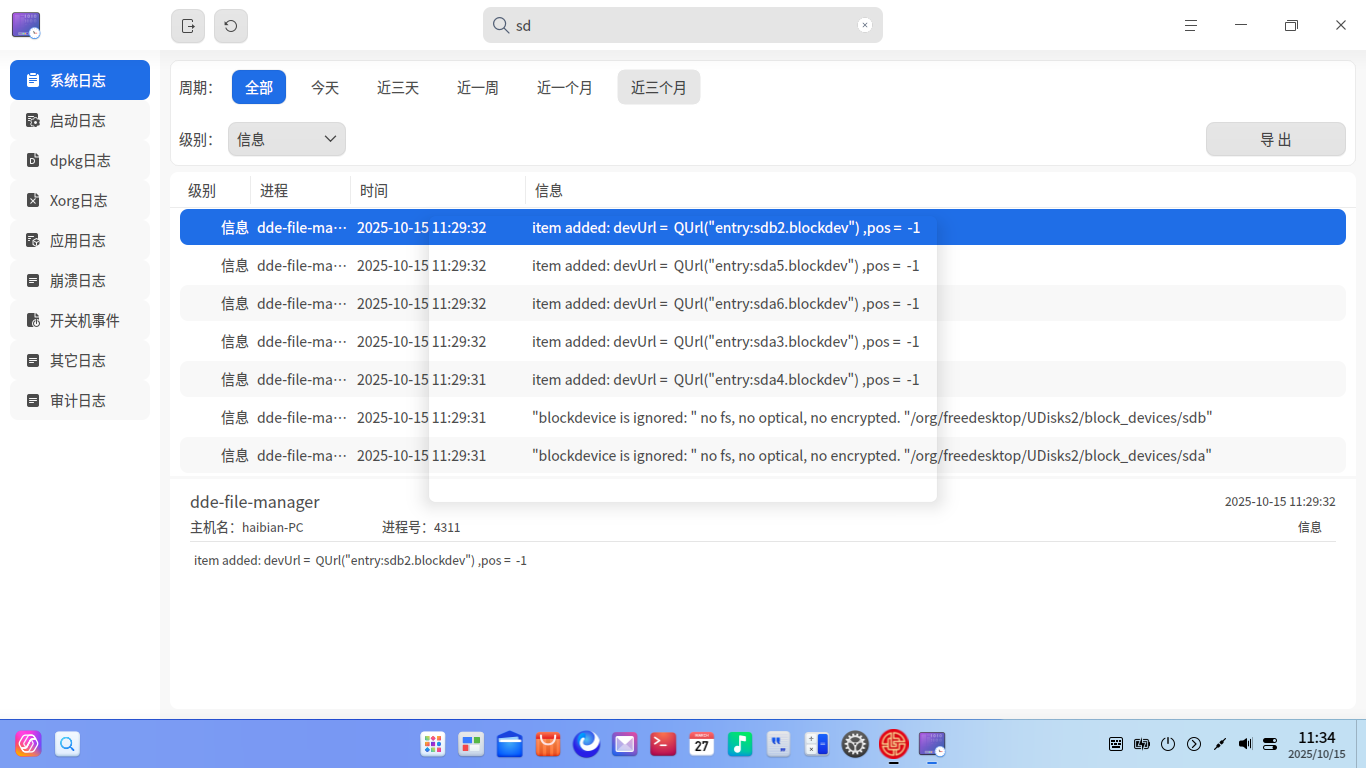Sort by the 时间 column header
1366x768 pixels.
(x=438, y=190)
